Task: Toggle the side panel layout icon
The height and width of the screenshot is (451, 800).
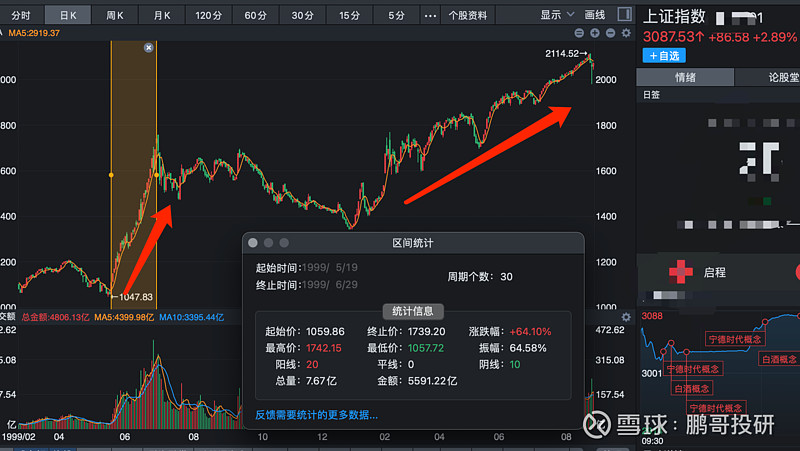Action: 624,14
